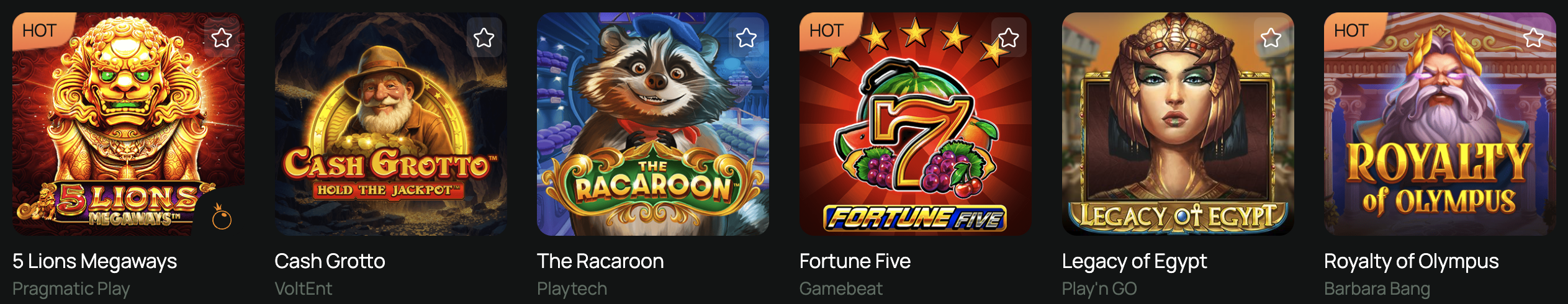Click the Pragmatic Play logo badge
1568x304 pixels.
(222, 218)
